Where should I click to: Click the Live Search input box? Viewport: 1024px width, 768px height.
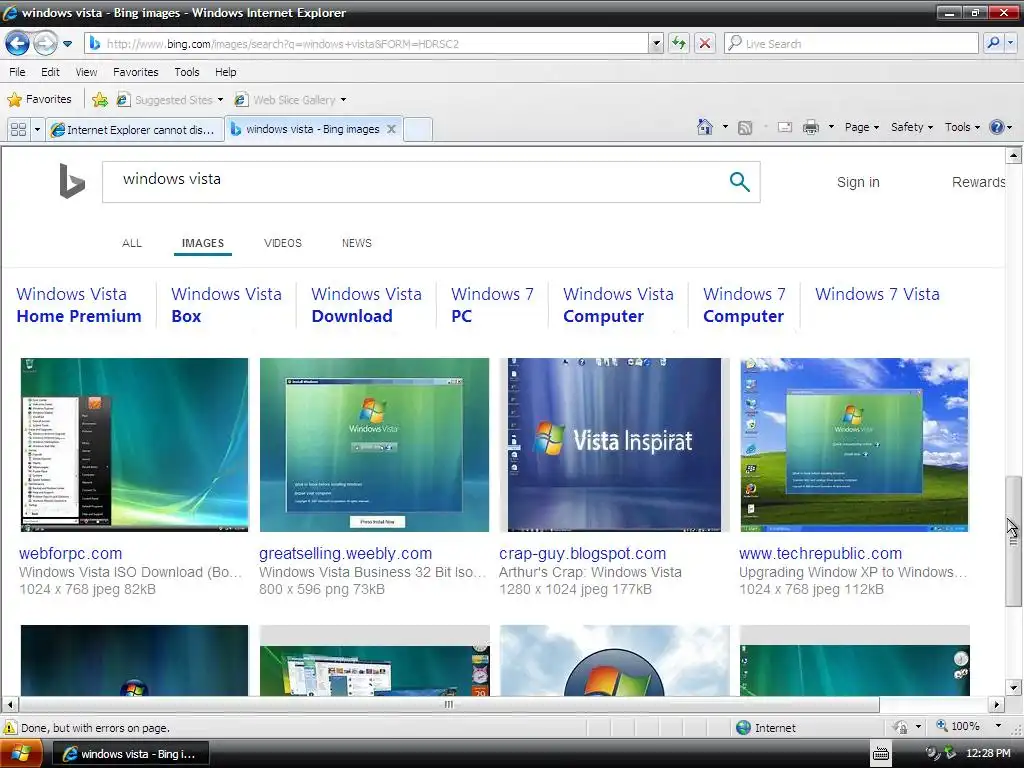point(851,44)
